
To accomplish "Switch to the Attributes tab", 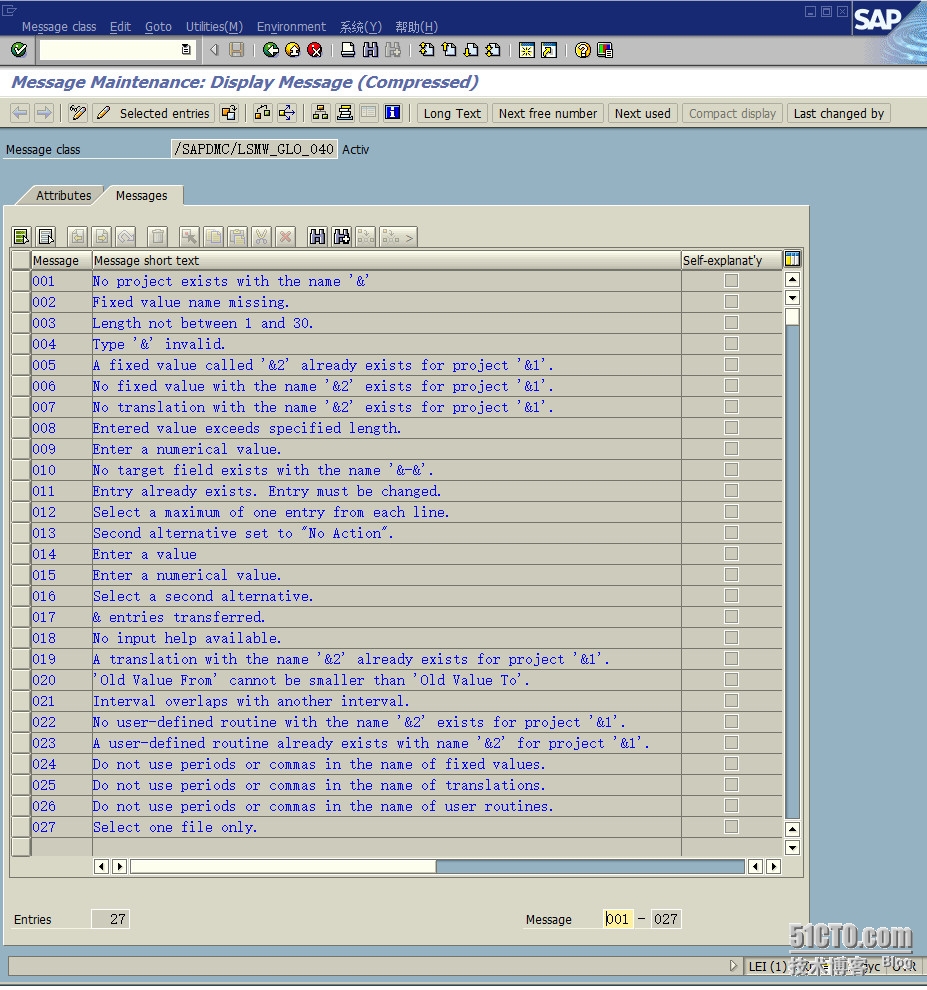I will click(x=63, y=195).
